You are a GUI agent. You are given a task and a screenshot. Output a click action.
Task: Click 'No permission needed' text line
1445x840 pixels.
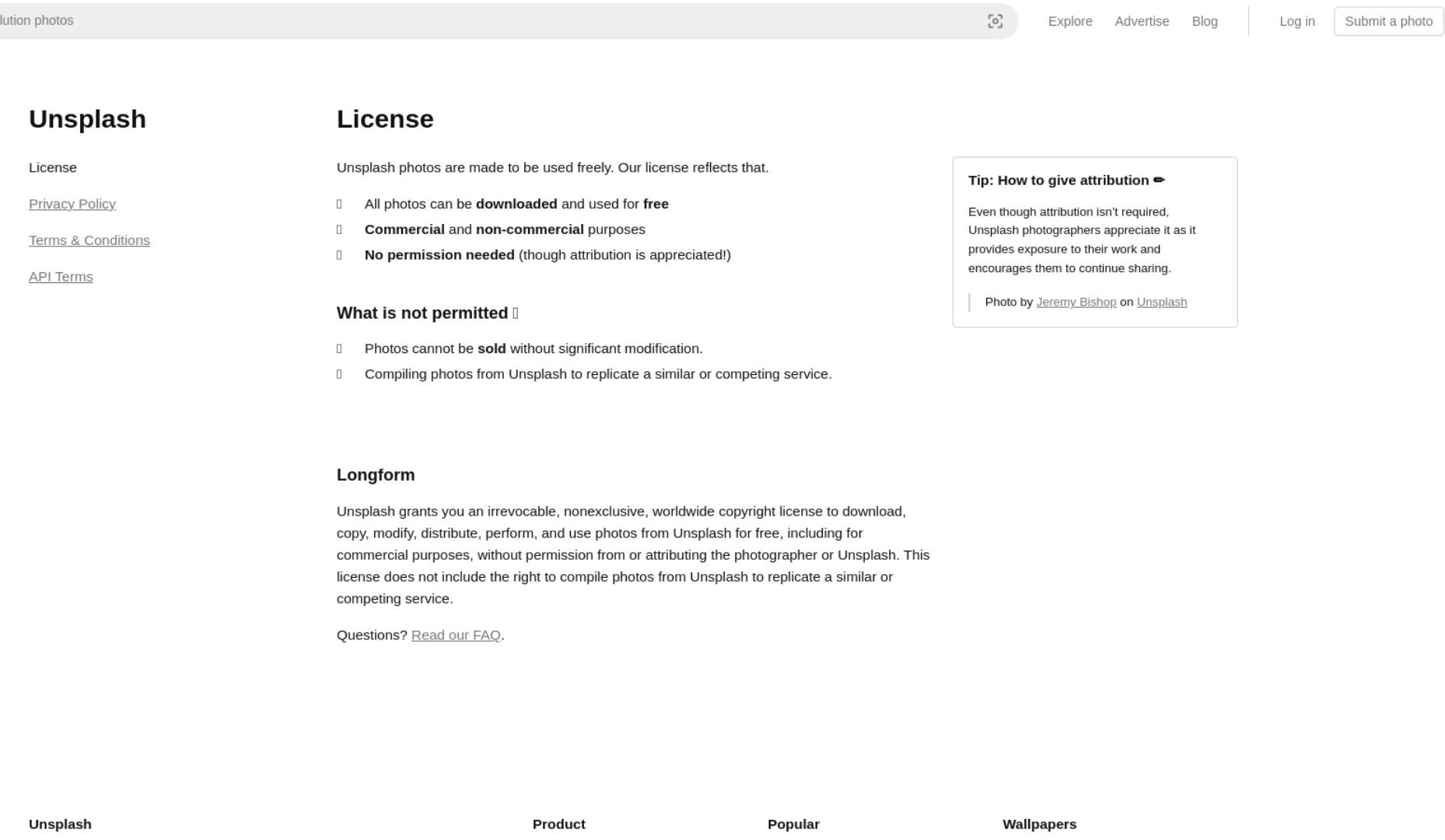point(548,254)
